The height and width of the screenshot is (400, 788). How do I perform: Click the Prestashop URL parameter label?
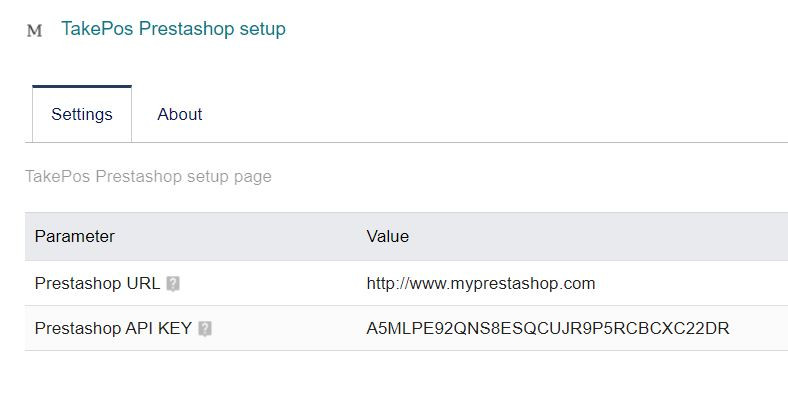[97, 283]
